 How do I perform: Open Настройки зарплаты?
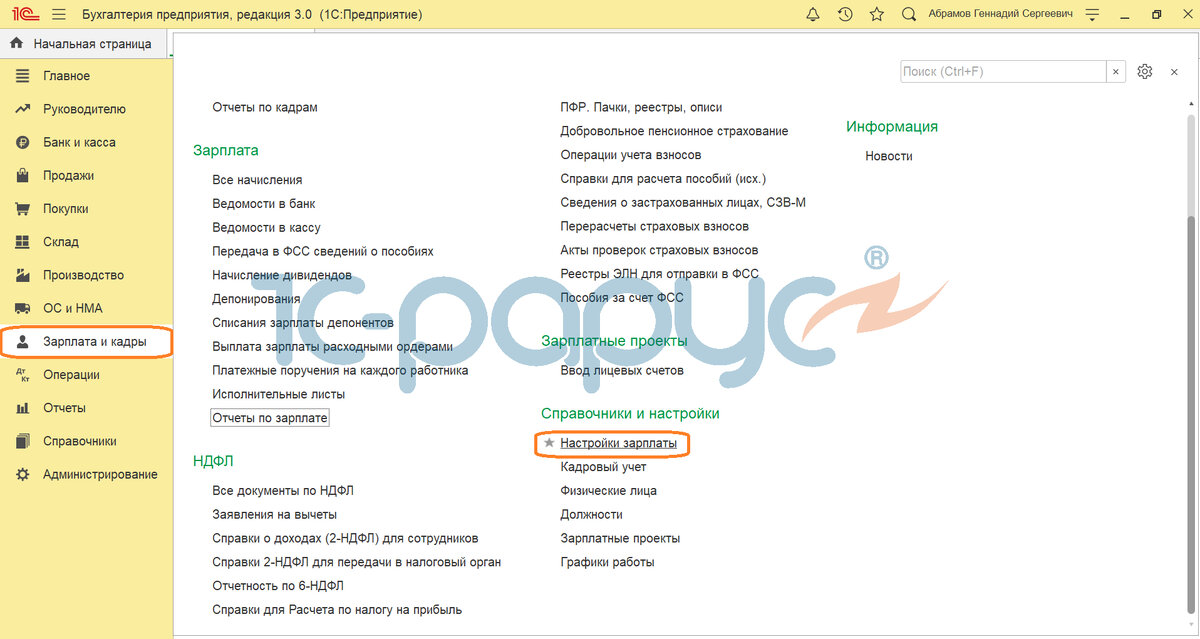[x=618, y=442]
